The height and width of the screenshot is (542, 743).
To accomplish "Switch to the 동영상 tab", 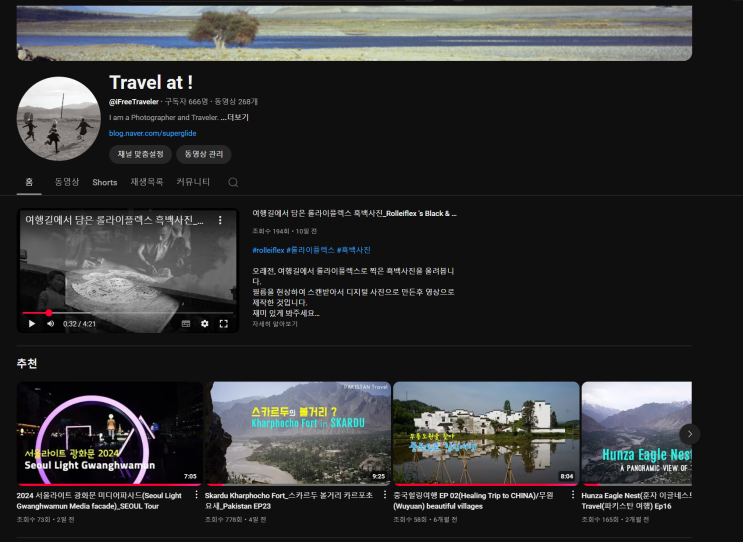I will pyautogui.click(x=67, y=182).
